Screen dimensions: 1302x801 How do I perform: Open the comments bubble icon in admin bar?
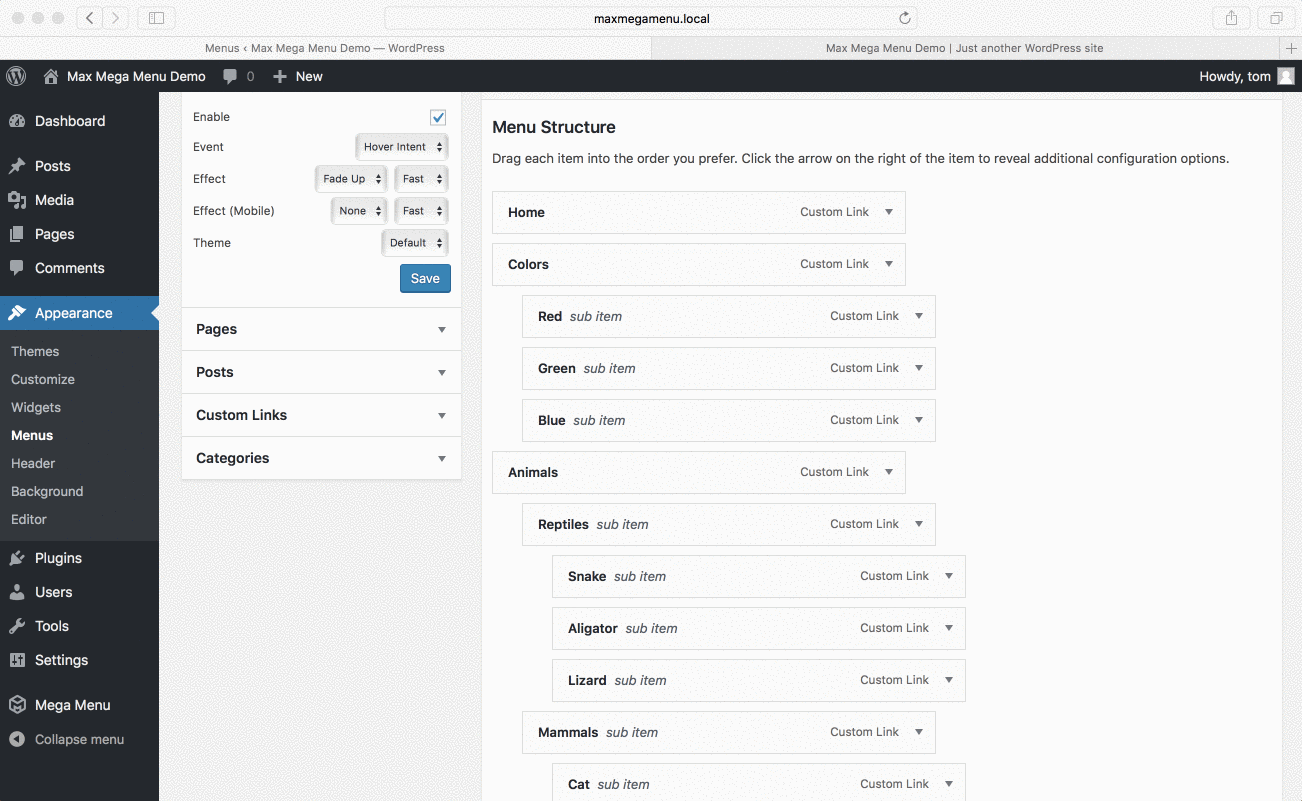(x=231, y=76)
